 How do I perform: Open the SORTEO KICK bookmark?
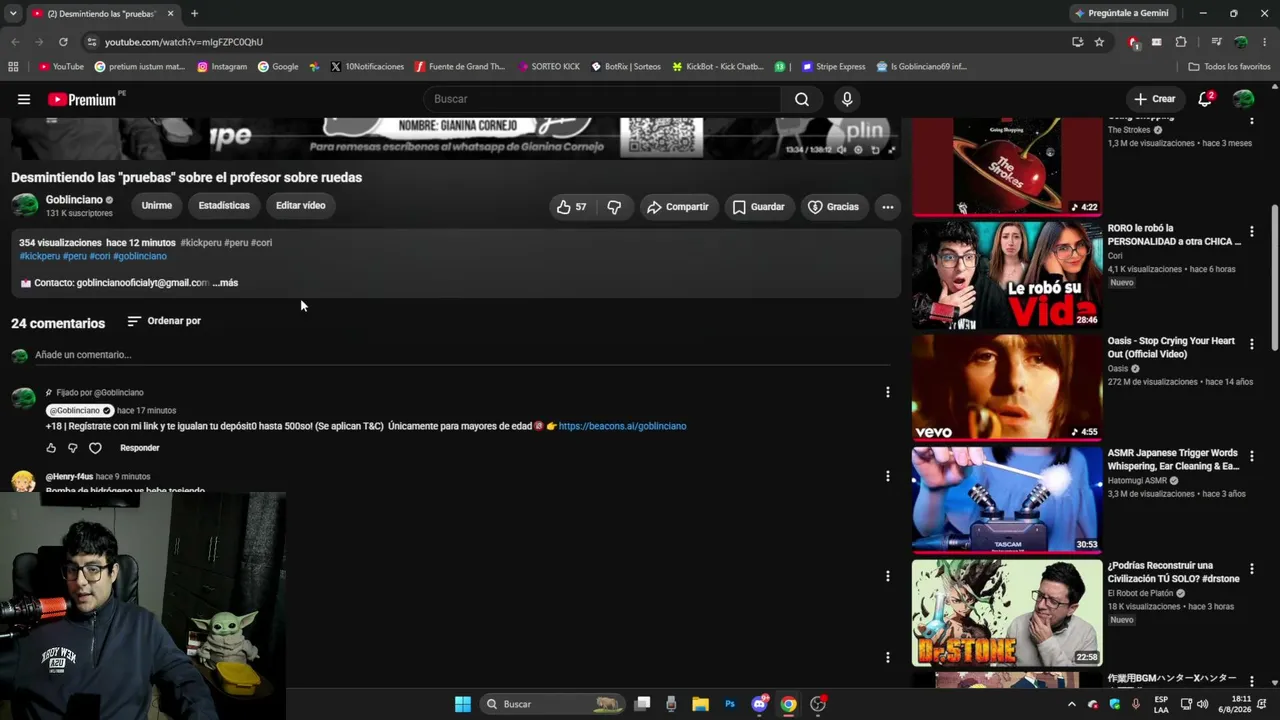(x=549, y=67)
